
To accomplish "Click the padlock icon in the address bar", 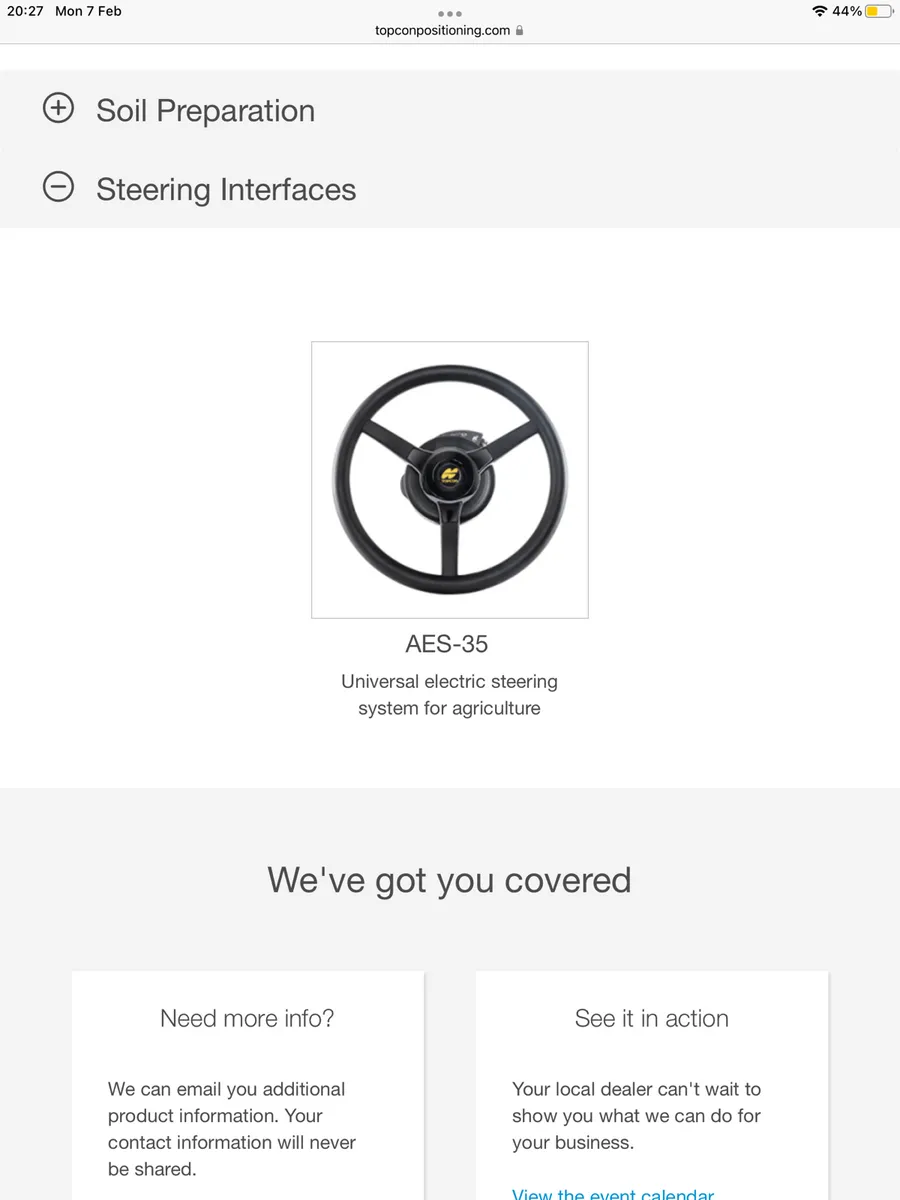I will (520, 30).
